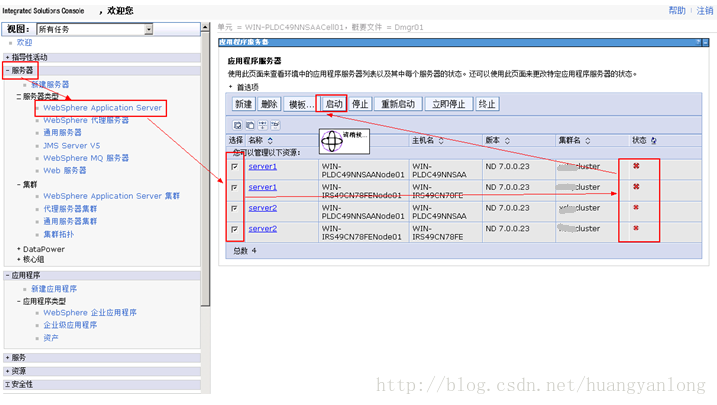Click the navigation pane vertical scrollbar

pos(206,169)
